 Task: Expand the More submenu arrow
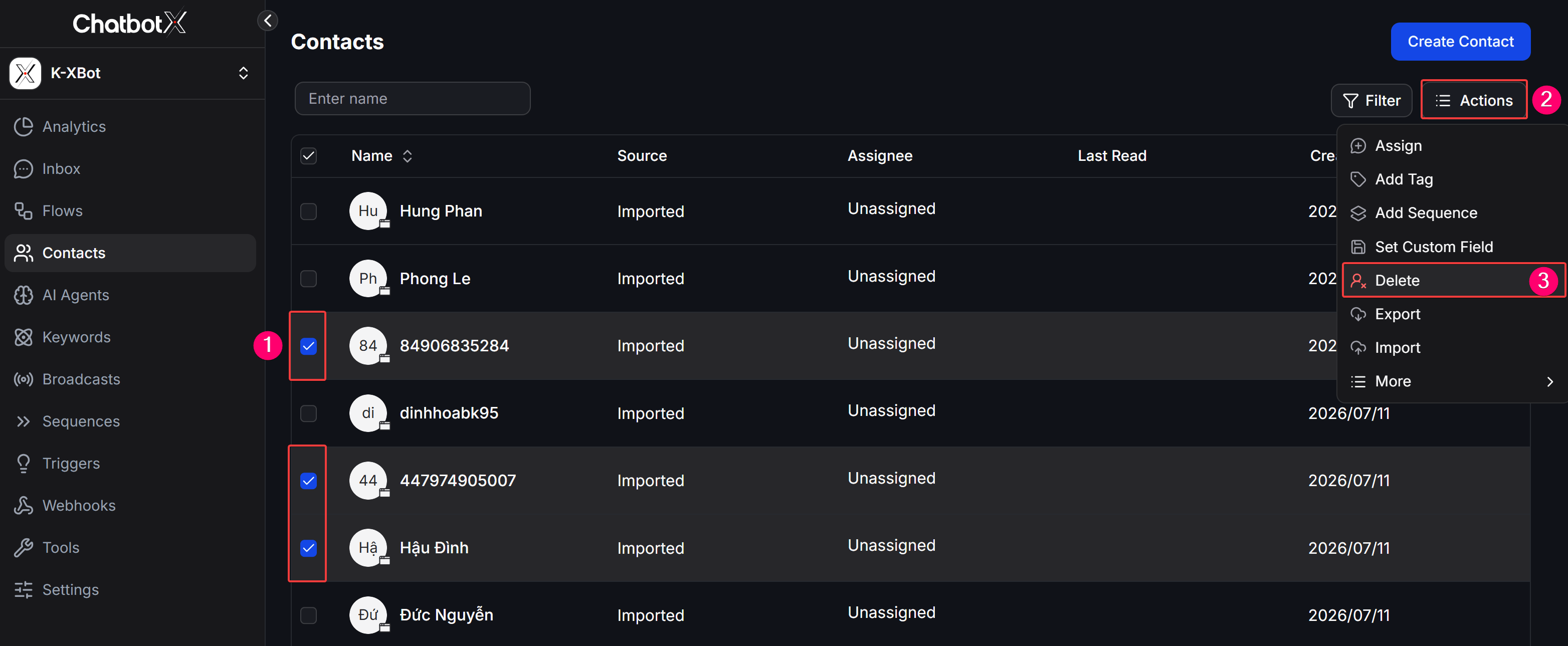pyautogui.click(x=1550, y=381)
